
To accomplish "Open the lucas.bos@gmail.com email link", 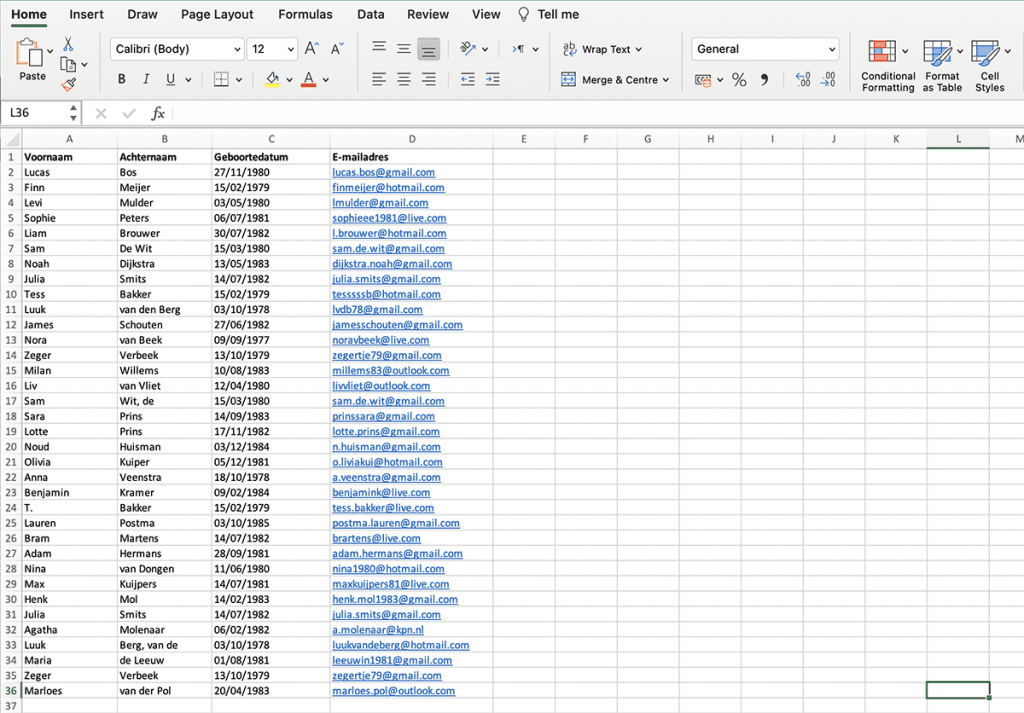I will click(x=383, y=172).
